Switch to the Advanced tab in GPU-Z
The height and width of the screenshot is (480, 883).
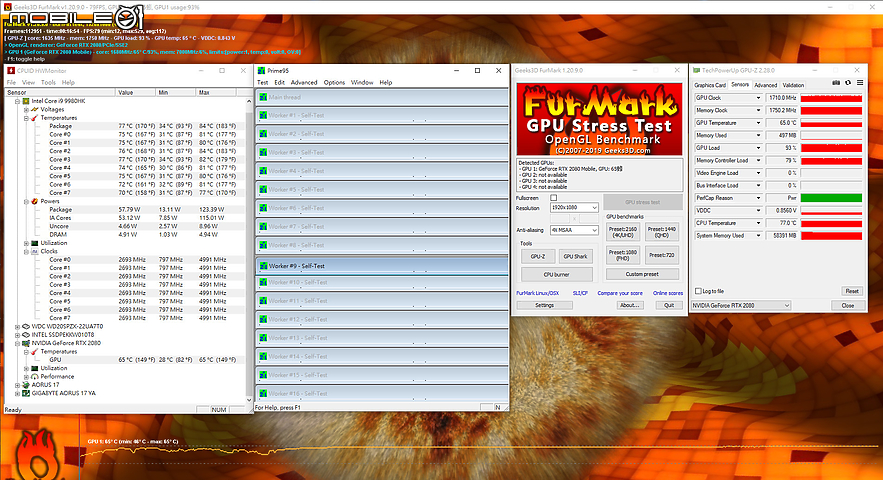pyautogui.click(x=765, y=85)
